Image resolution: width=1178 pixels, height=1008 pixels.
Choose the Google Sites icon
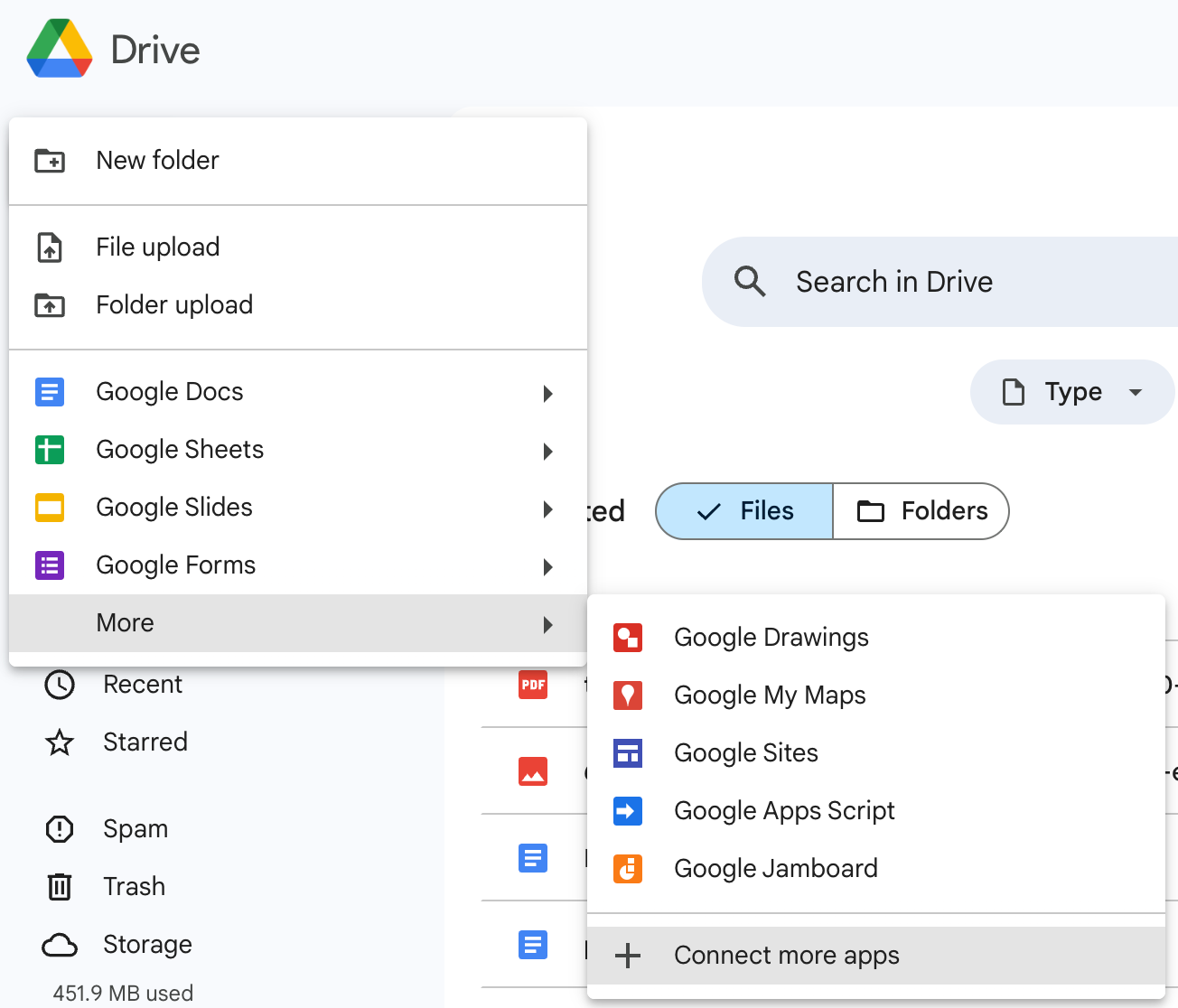coord(627,753)
